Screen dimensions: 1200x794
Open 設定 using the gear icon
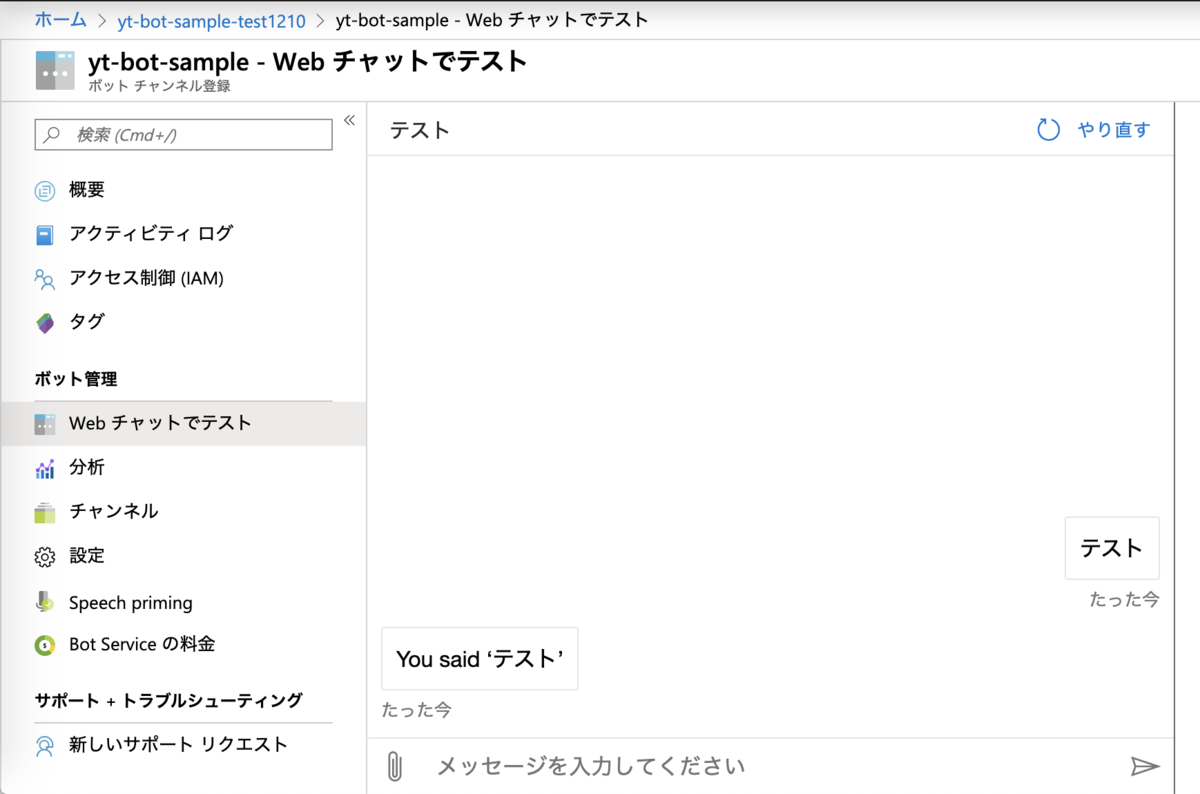(x=44, y=555)
